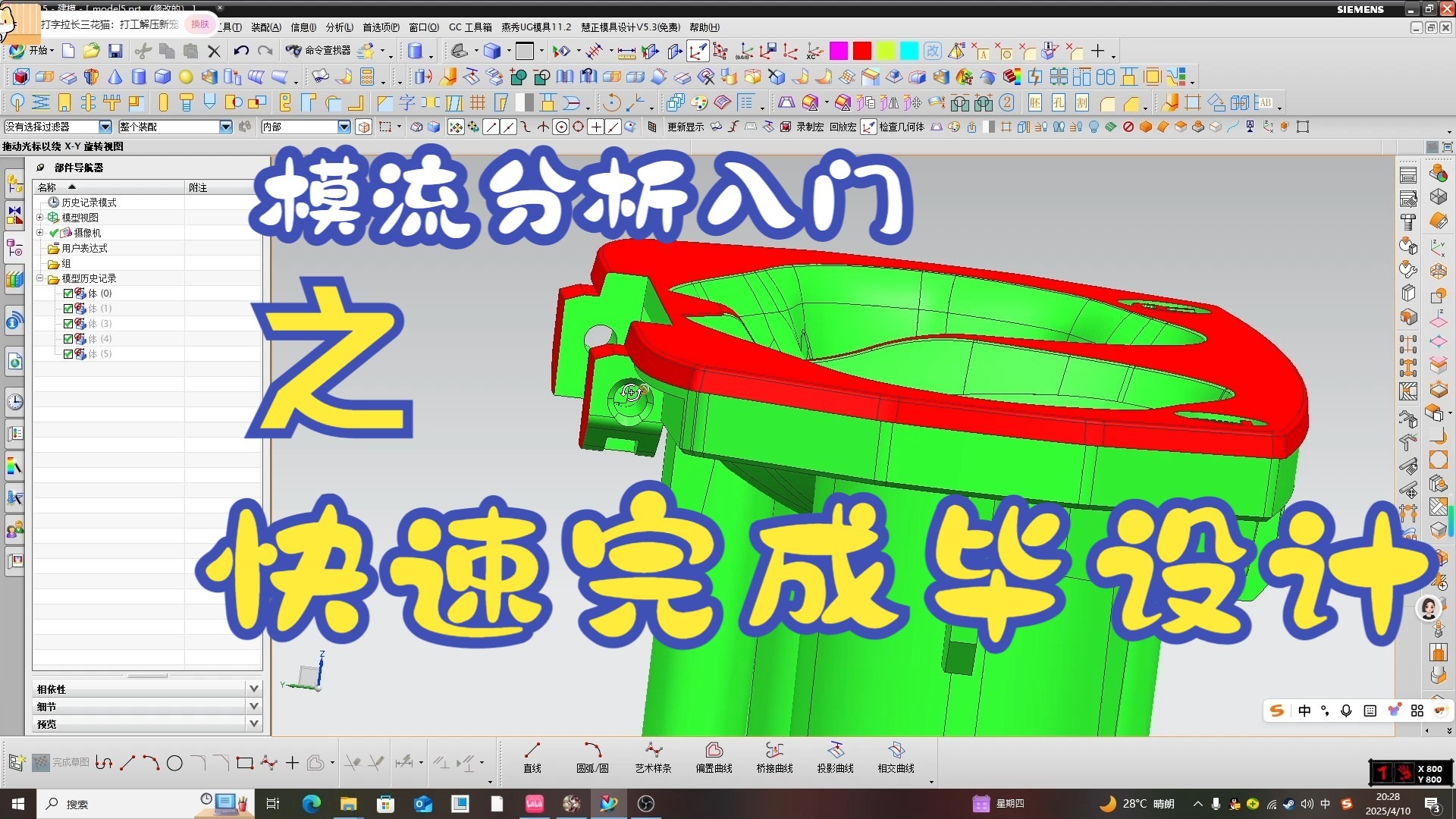Uncheck the 体 (0) feature checkbox

pos(67,293)
